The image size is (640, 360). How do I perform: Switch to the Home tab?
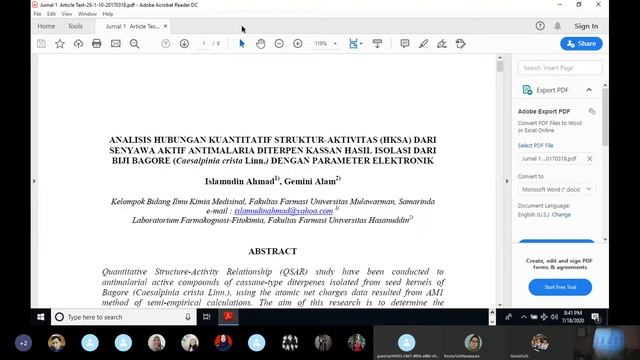tap(46, 26)
